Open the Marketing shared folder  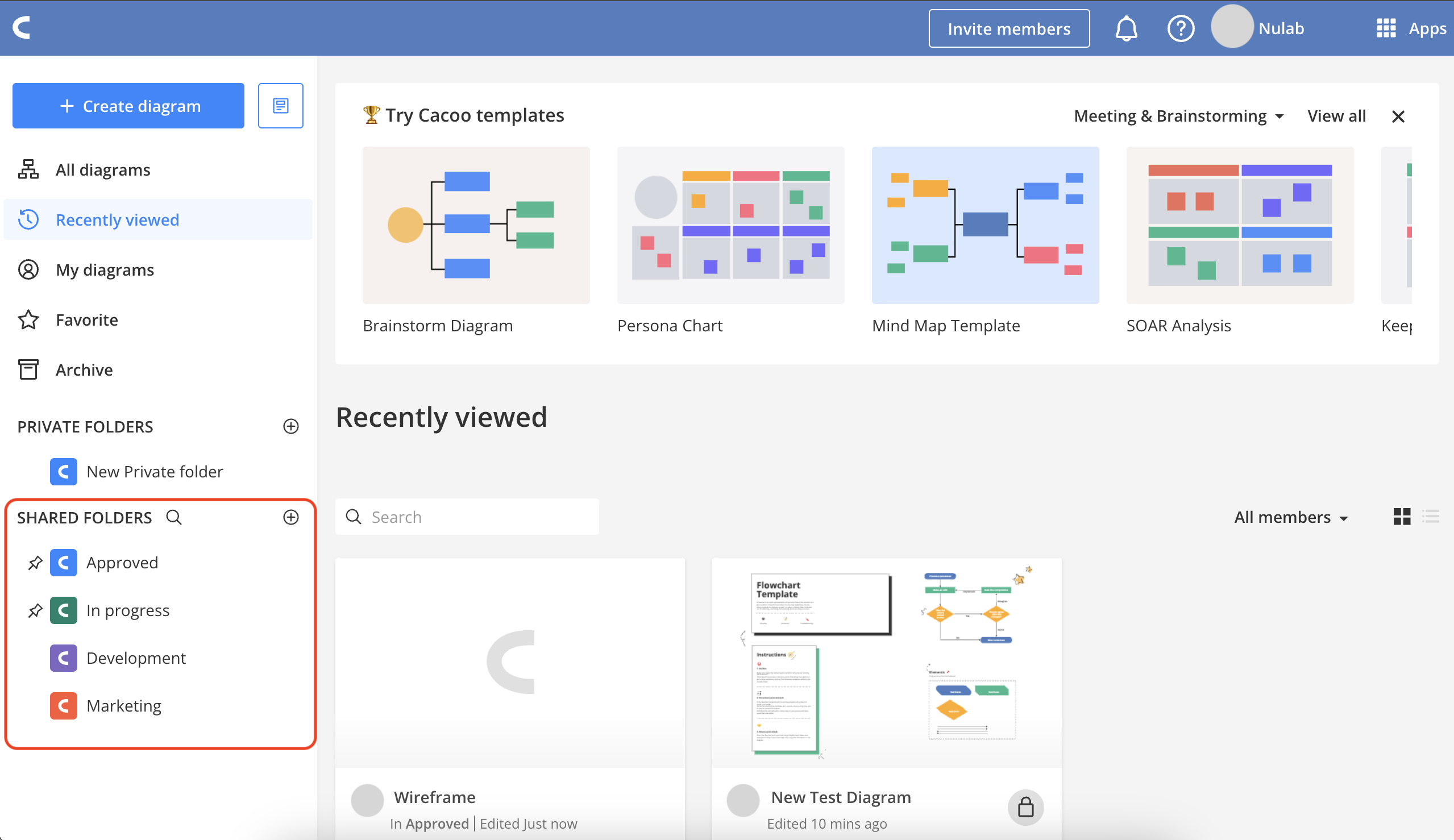(x=124, y=706)
